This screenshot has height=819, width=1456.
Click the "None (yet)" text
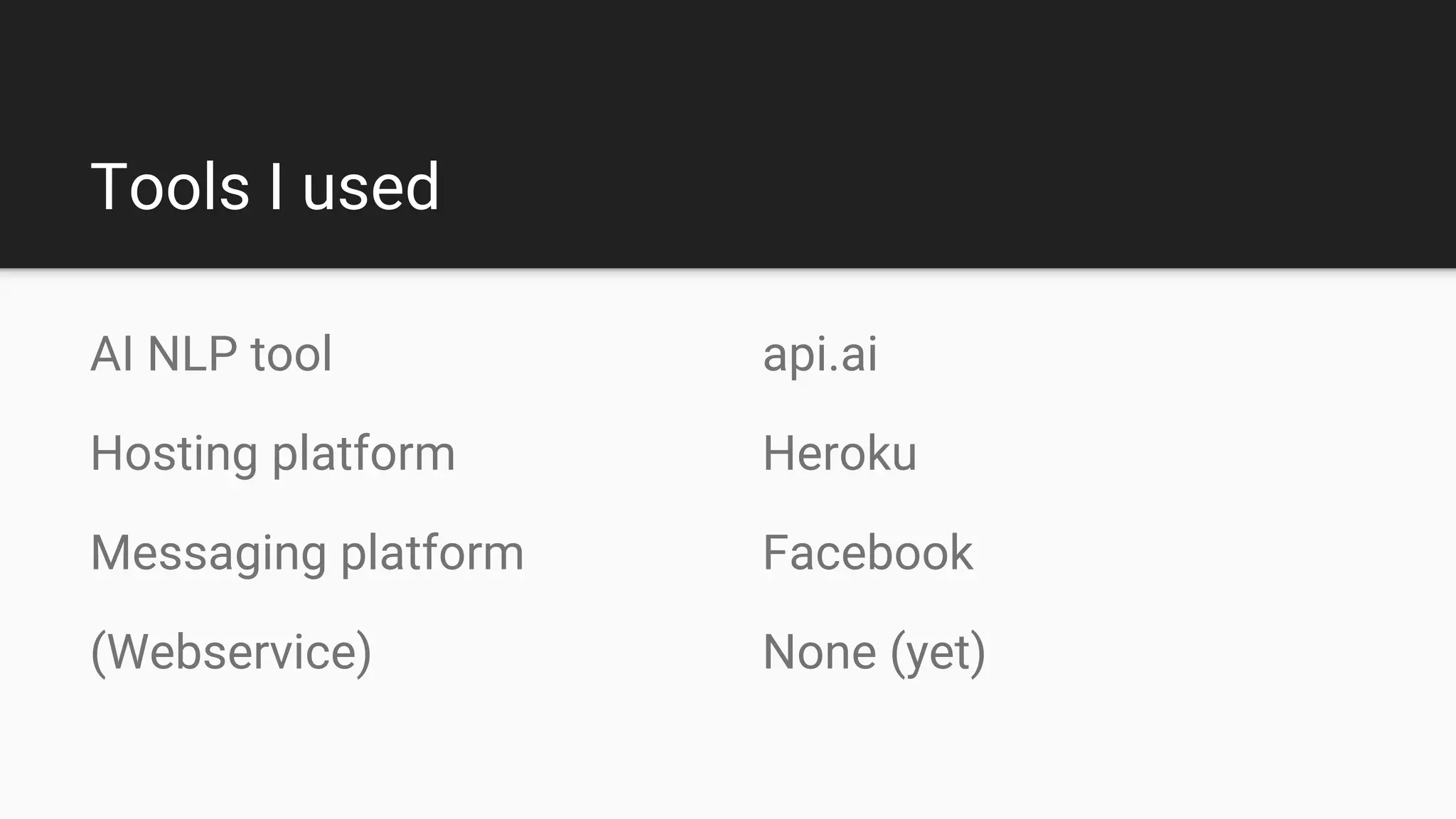(874, 652)
